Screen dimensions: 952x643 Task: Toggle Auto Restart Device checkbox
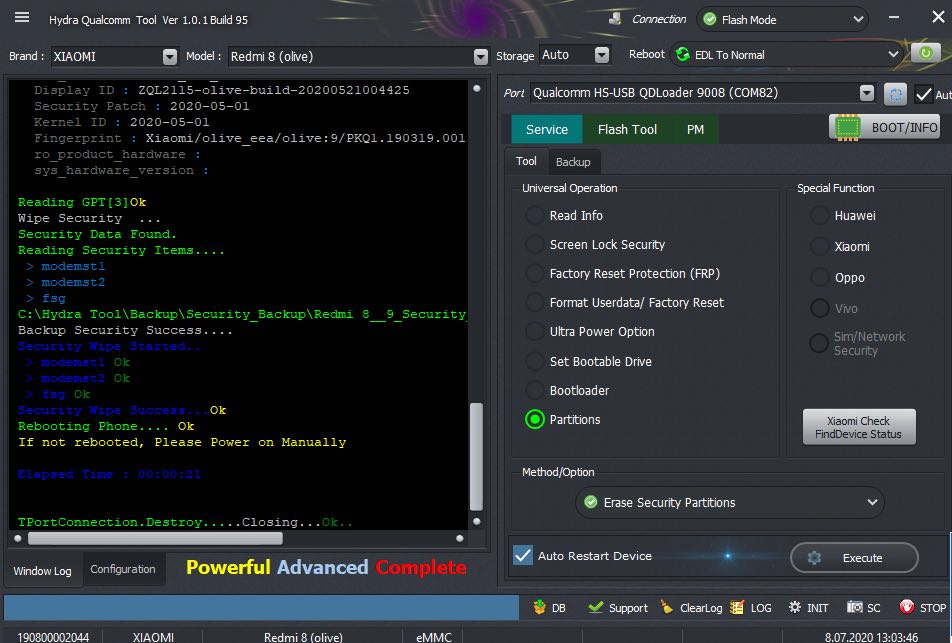point(523,556)
